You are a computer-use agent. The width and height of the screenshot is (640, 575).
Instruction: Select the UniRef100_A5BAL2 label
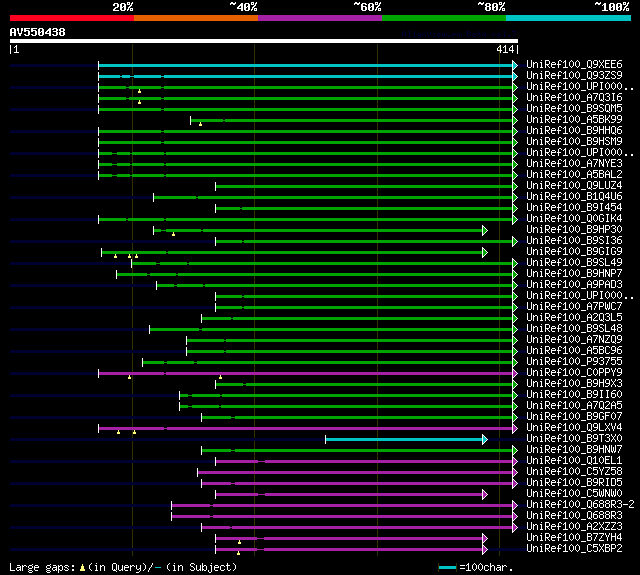click(574, 175)
